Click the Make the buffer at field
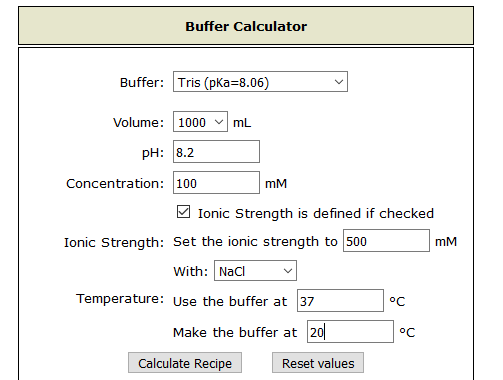 pyautogui.click(x=350, y=332)
